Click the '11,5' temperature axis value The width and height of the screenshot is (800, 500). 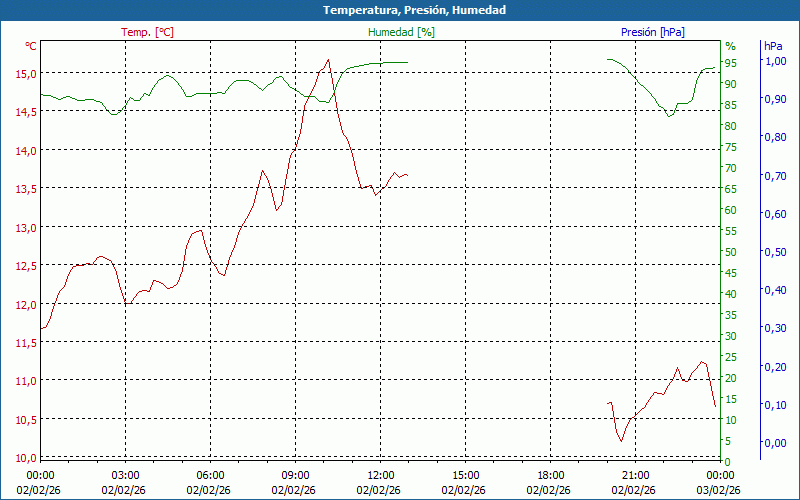pos(26,343)
